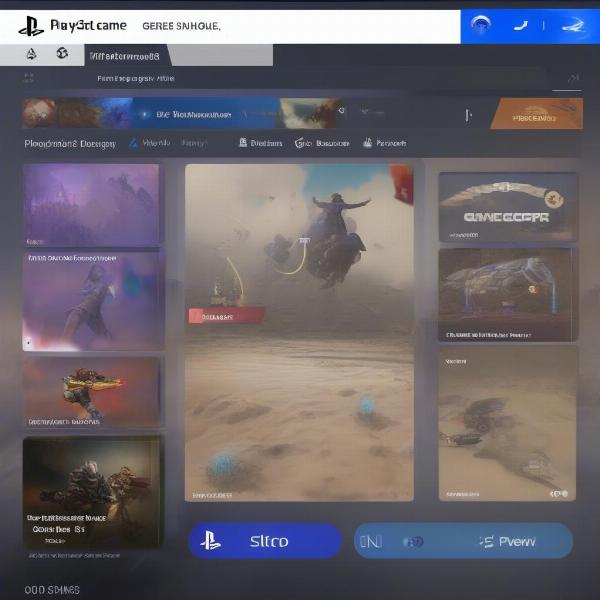Click the phone-shaped icon in blue header

click(x=521, y=26)
